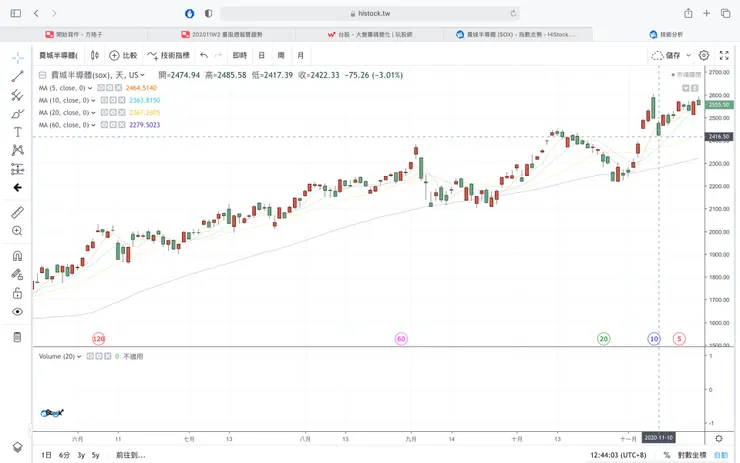The width and height of the screenshot is (740, 463).
Task: Open chart settings gear icon
Action: (x=704, y=56)
